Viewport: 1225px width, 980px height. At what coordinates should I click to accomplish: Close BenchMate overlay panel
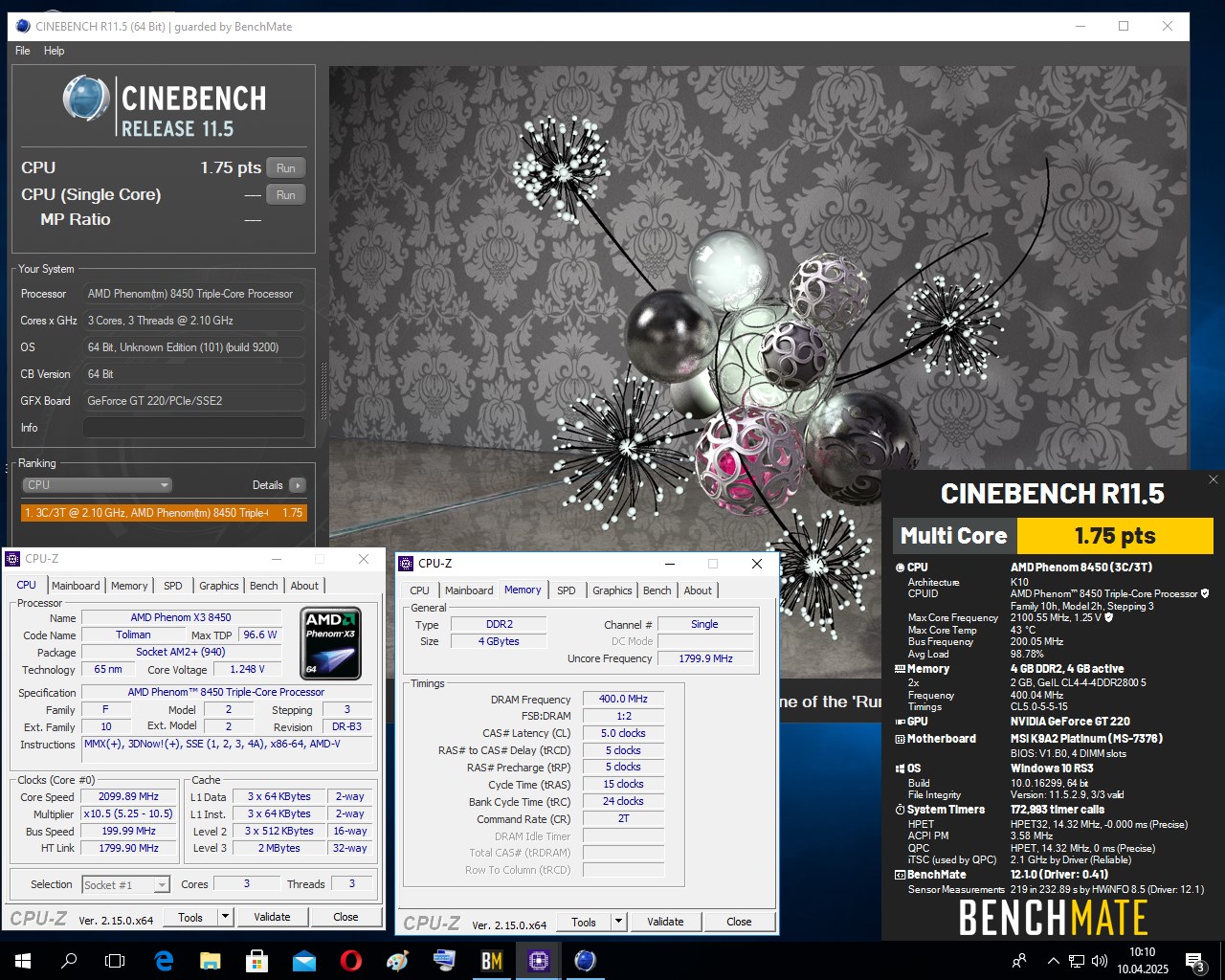pos(1213,479)
